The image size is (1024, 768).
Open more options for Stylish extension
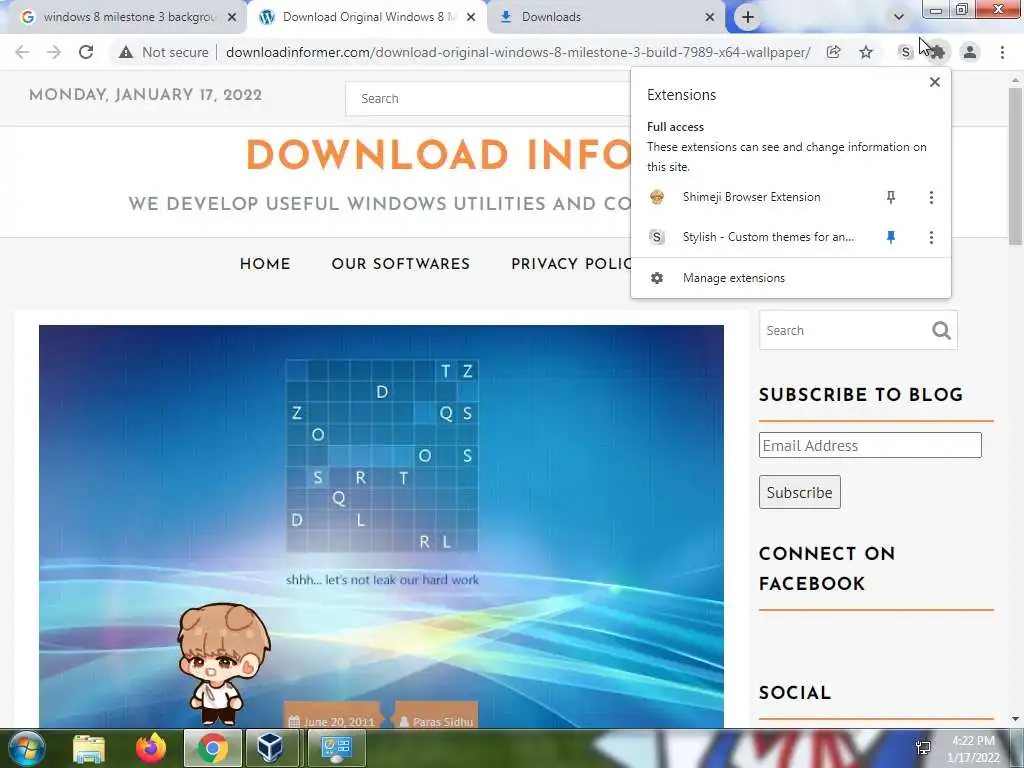[931, 237]
